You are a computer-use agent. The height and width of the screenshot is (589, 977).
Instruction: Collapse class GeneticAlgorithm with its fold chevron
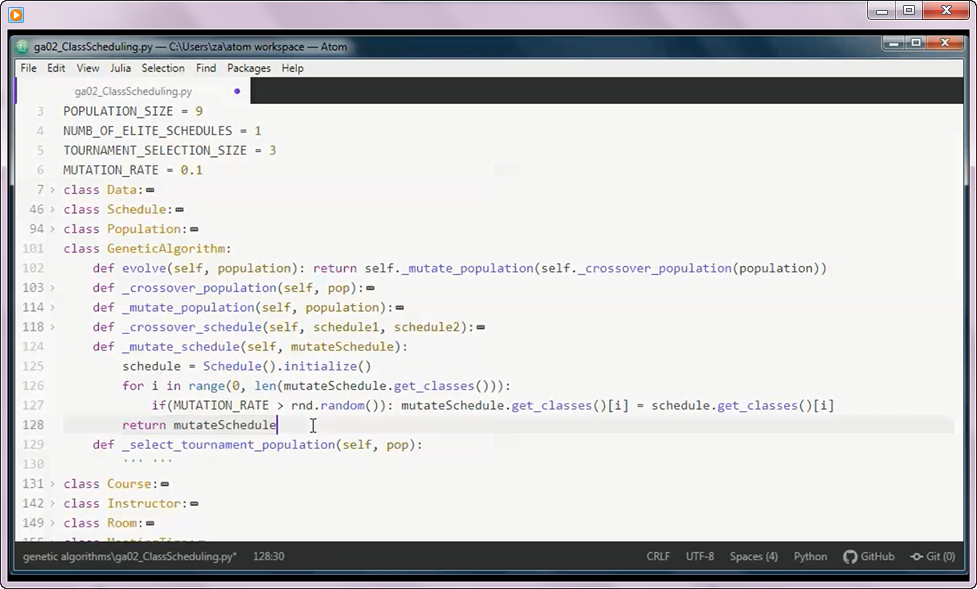point(52,248)
